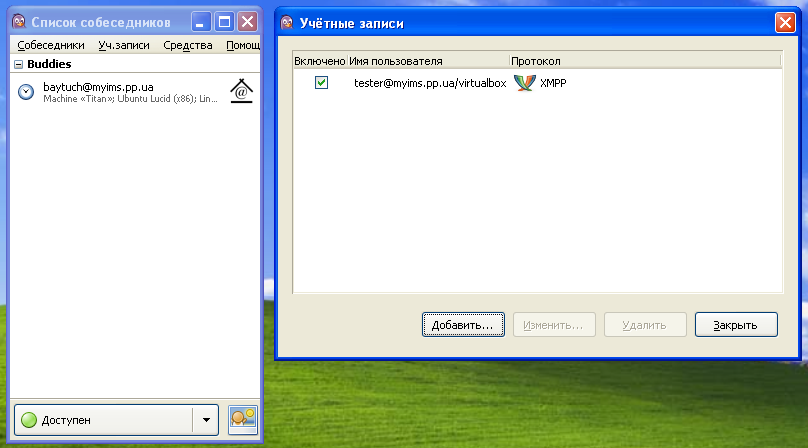Viewport: 808px width, 448px height.
Task: Click the Buddies group label
Action: pos(49,64)
